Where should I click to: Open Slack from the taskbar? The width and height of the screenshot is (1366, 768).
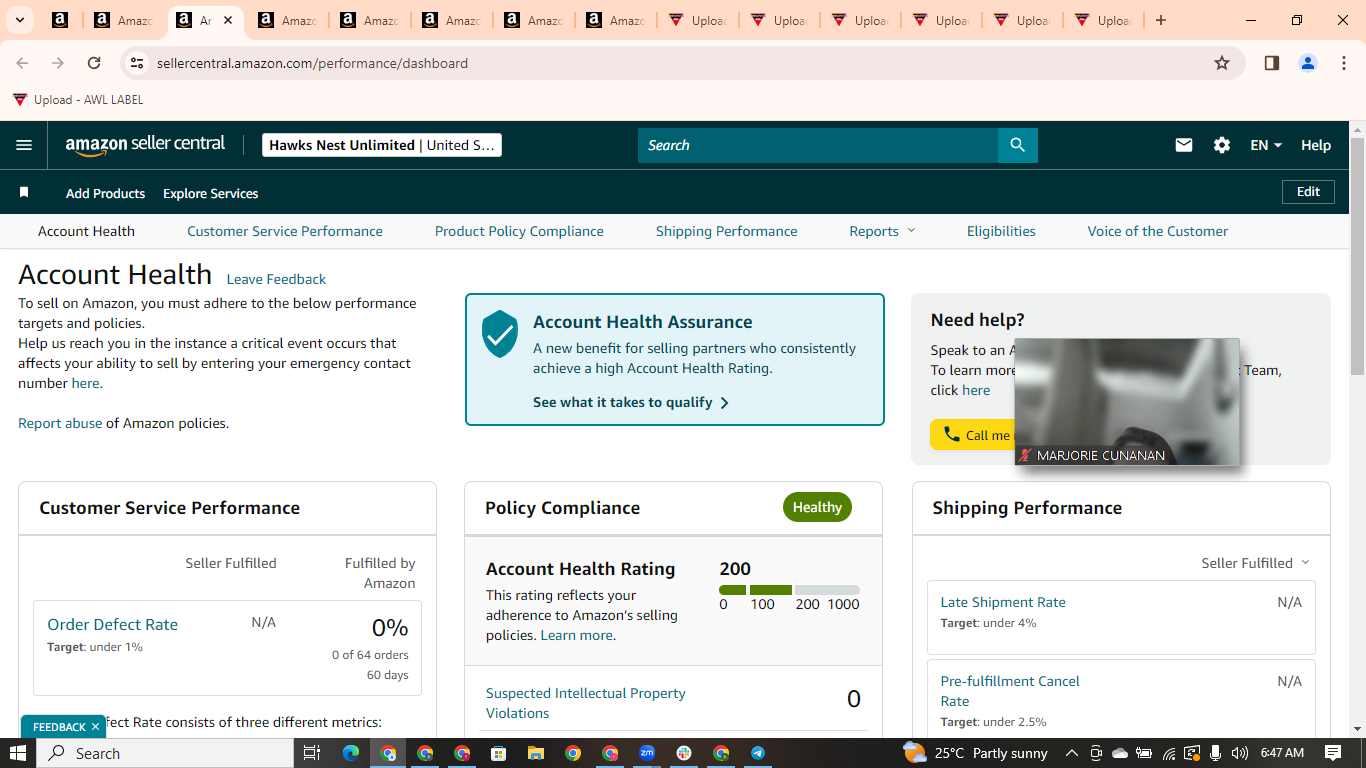pyautogui.click(x=684, y=753)
